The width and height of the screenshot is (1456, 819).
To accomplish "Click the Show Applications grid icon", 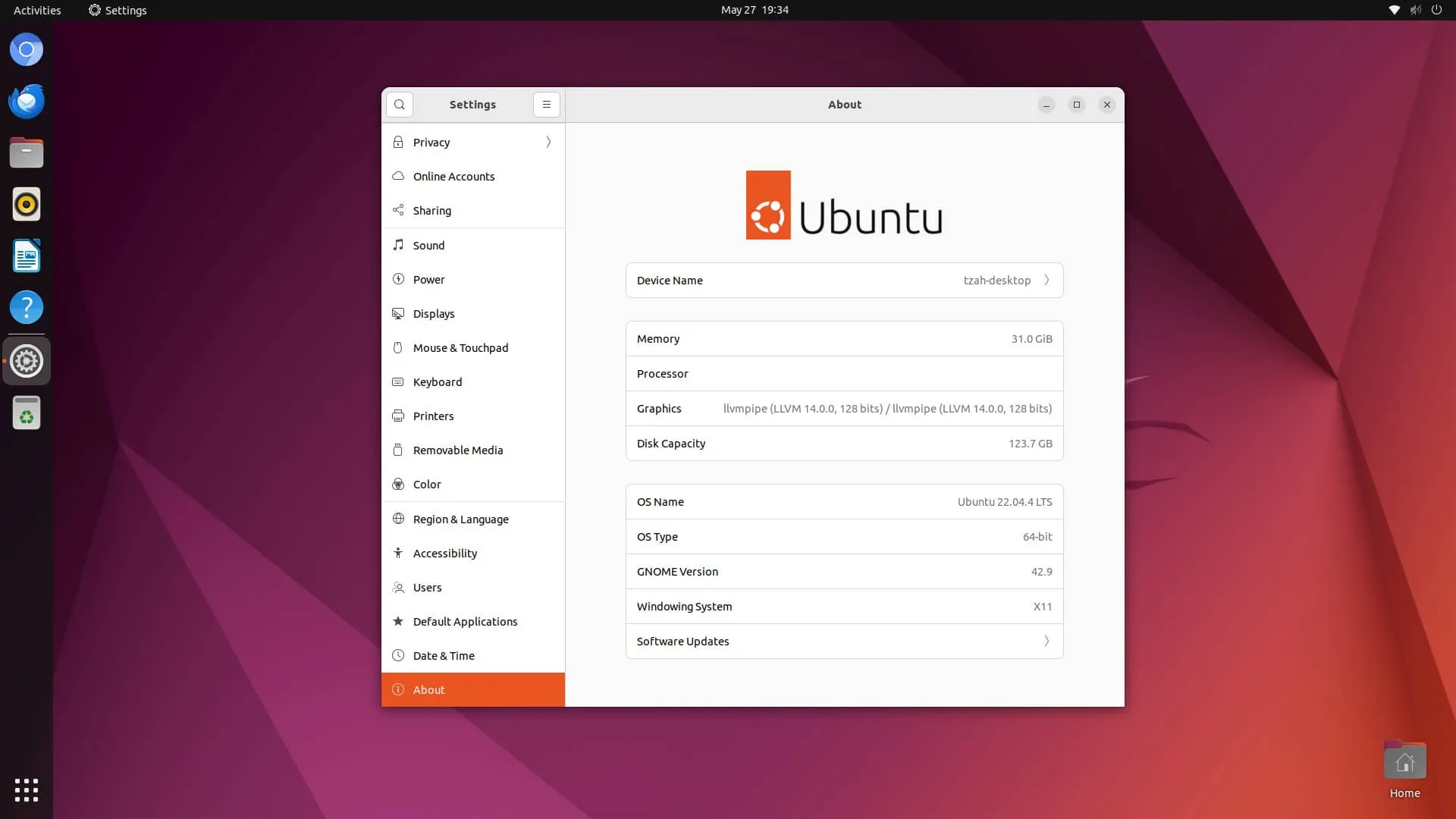I will [x=27, y=790].
